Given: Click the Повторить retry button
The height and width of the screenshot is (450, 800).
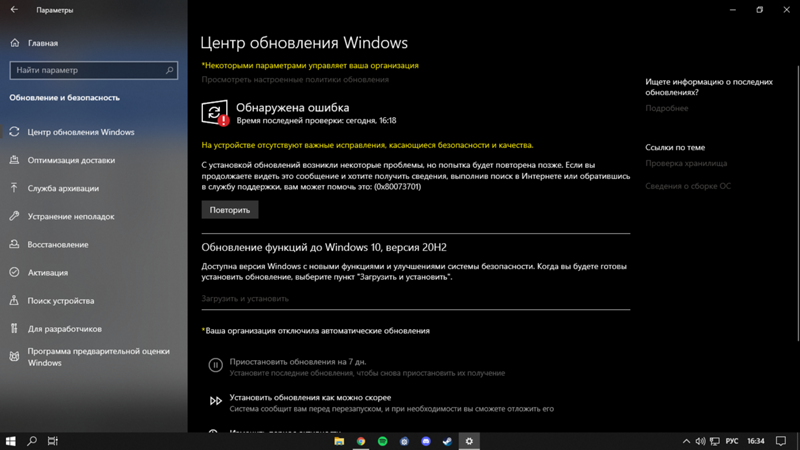Looking at the screenshot, I should click(x=230, y=210).
